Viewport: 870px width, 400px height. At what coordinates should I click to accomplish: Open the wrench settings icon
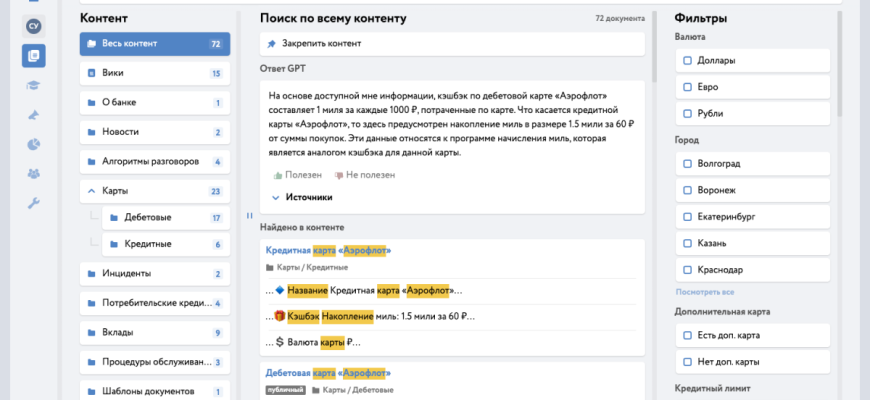click(x=33, y=204)
